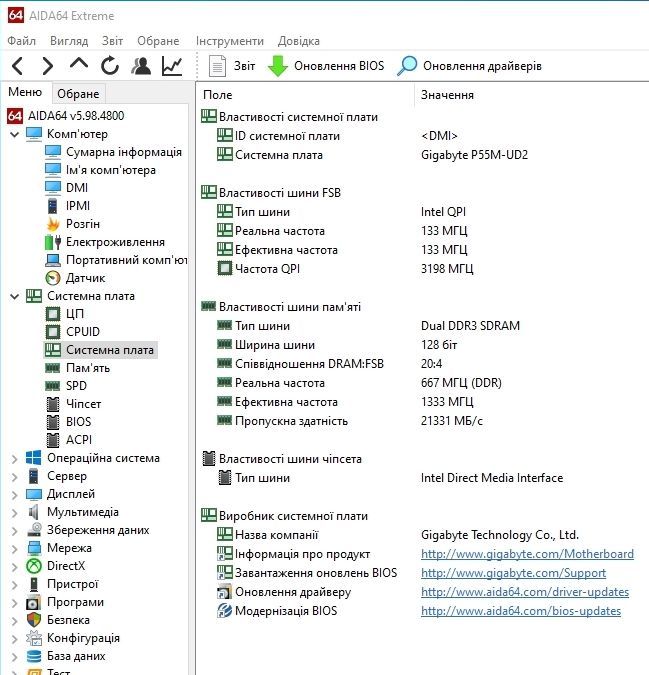Open the Вигляд menu
649x675 pixels.
tap(69, 41)
